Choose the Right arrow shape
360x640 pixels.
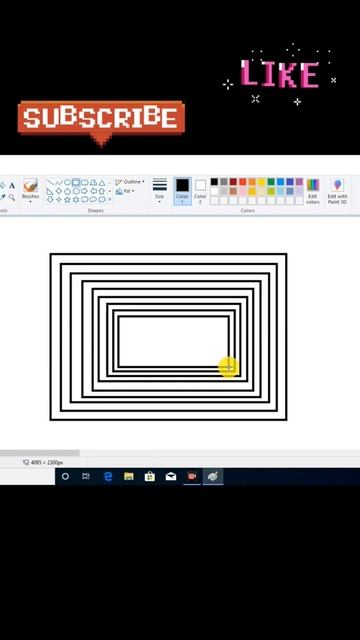coord(84,191)
